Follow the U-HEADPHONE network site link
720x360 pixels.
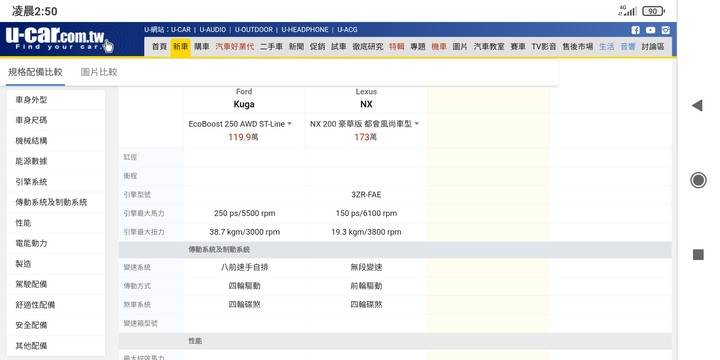coord(305,30)
